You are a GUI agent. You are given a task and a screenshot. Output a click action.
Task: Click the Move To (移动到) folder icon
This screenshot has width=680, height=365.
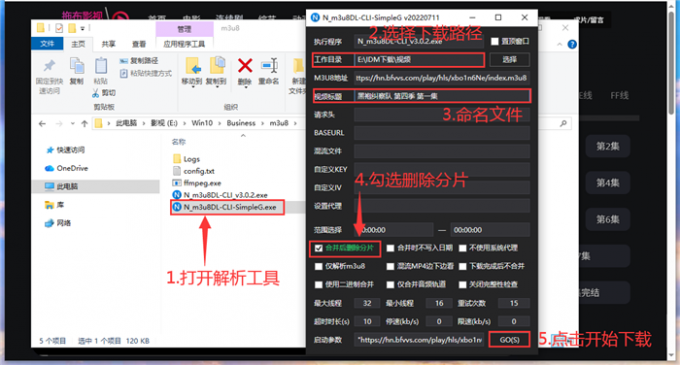(193, 65)
